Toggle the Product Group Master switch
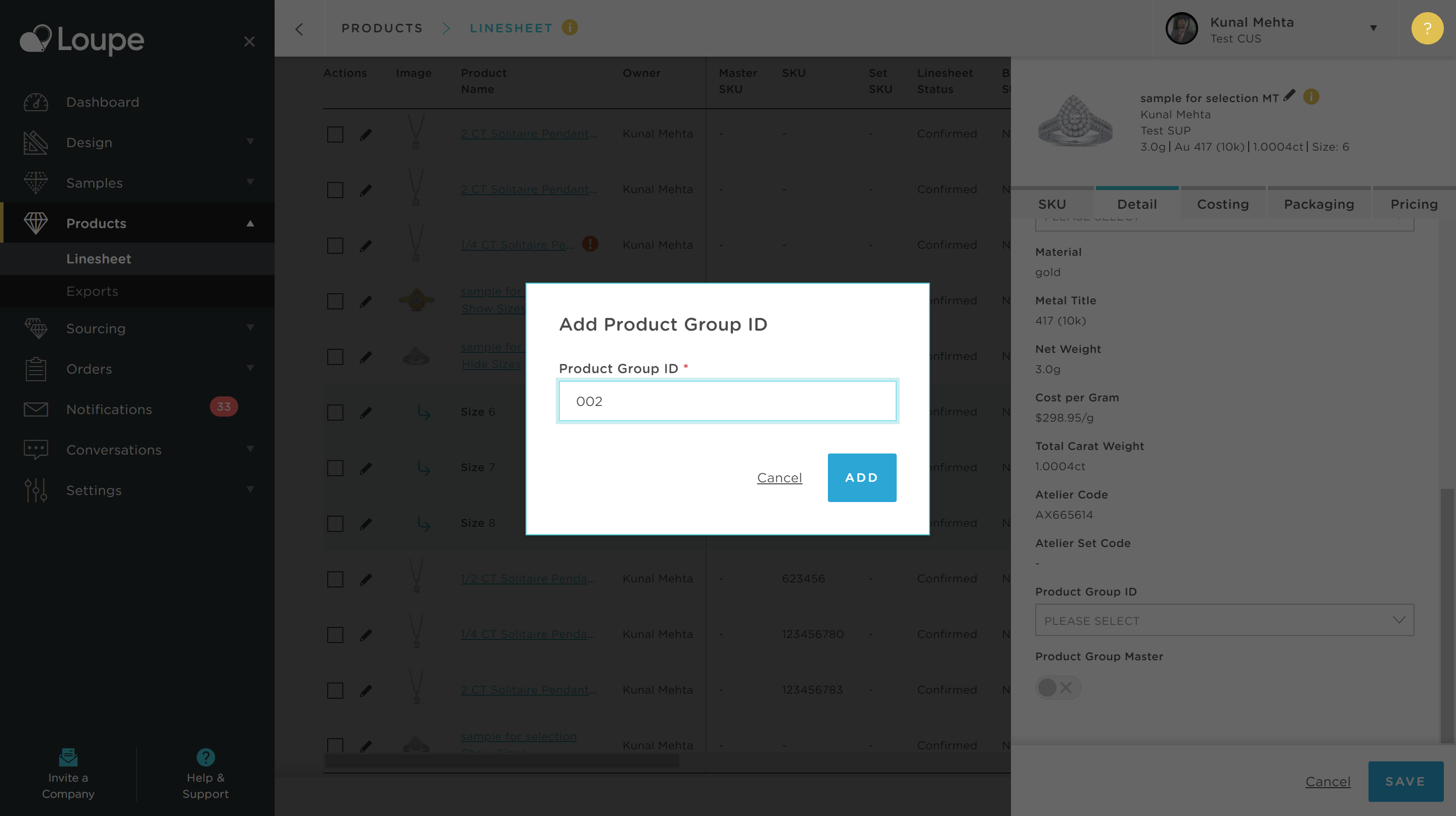 point(1057,688)
